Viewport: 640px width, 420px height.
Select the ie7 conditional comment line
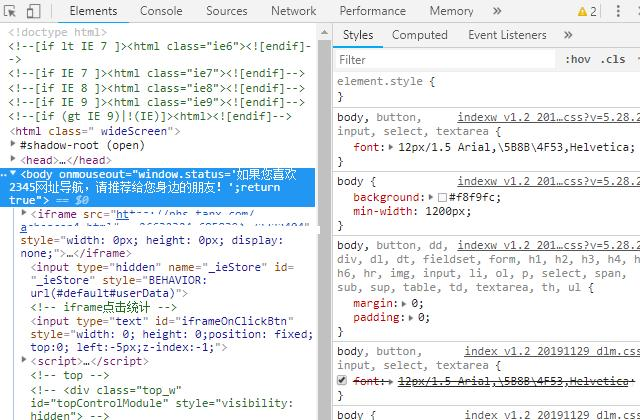[157, 73]
